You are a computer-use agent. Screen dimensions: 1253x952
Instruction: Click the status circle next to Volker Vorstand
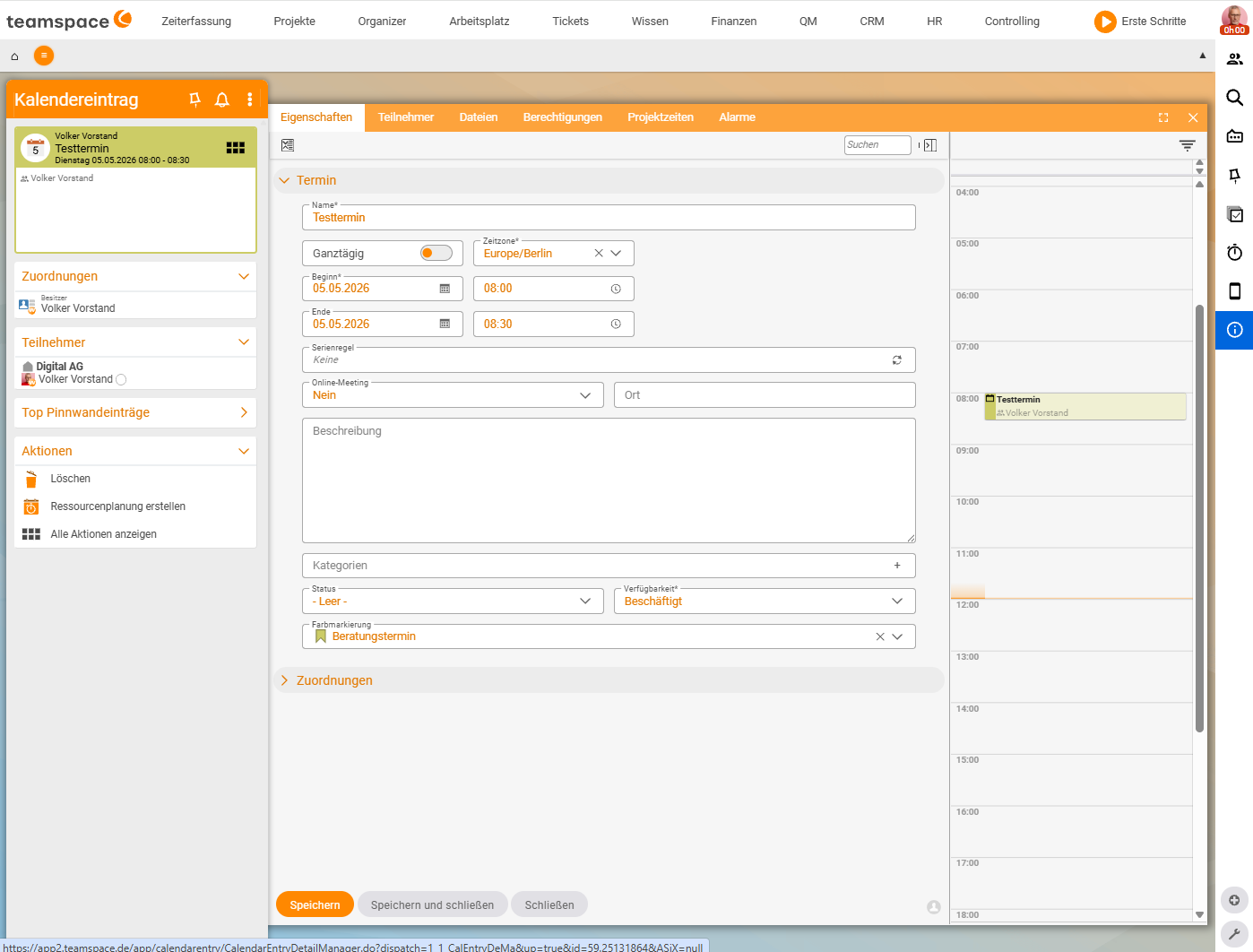click(121, 380)
